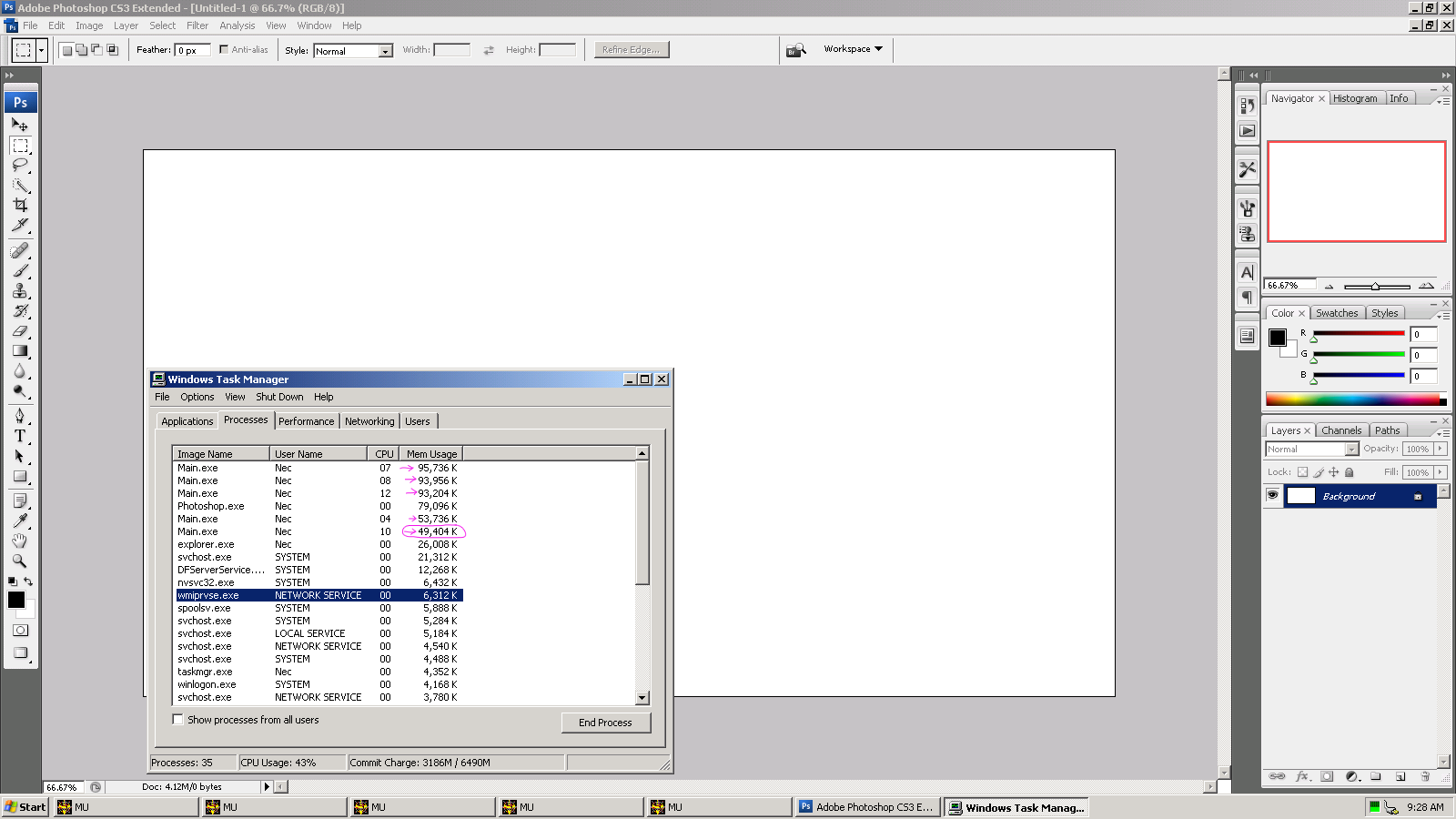Select the Eraser tool

click(20, 330)
